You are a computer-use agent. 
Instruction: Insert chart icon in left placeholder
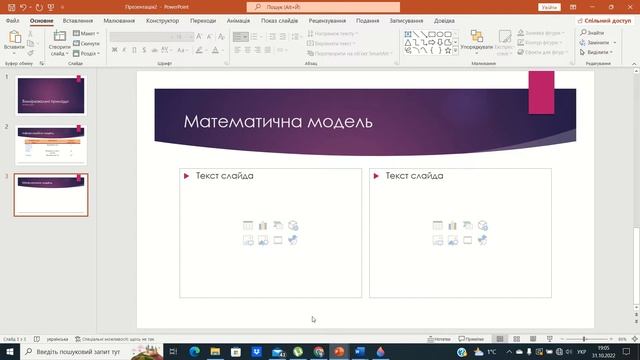[x=263, y=225]
